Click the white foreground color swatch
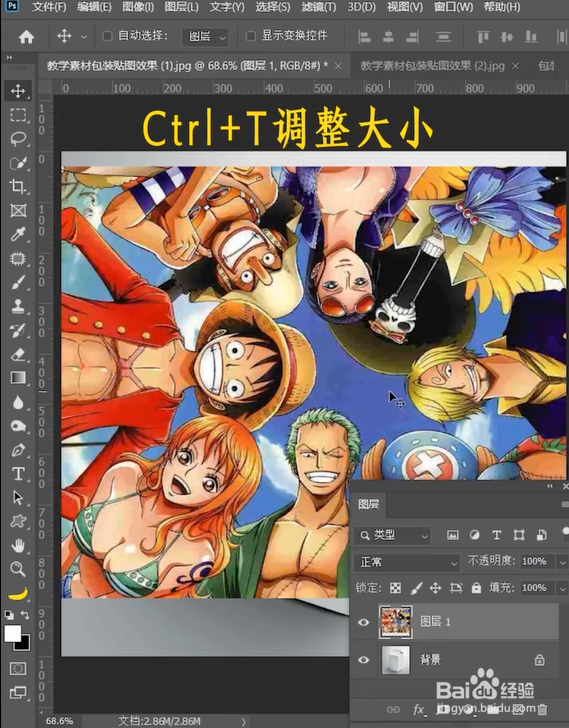This screenshot has height=728, width=569. pyautogui.click(x=12, y=633)
